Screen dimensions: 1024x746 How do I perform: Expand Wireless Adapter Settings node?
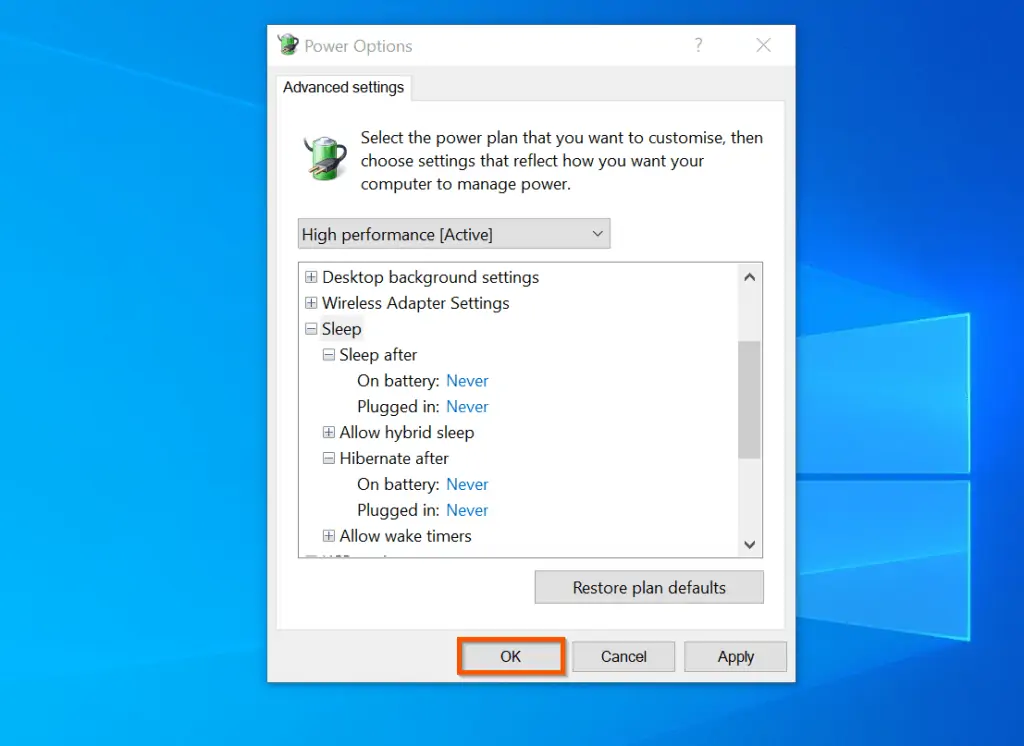[311, 303]
